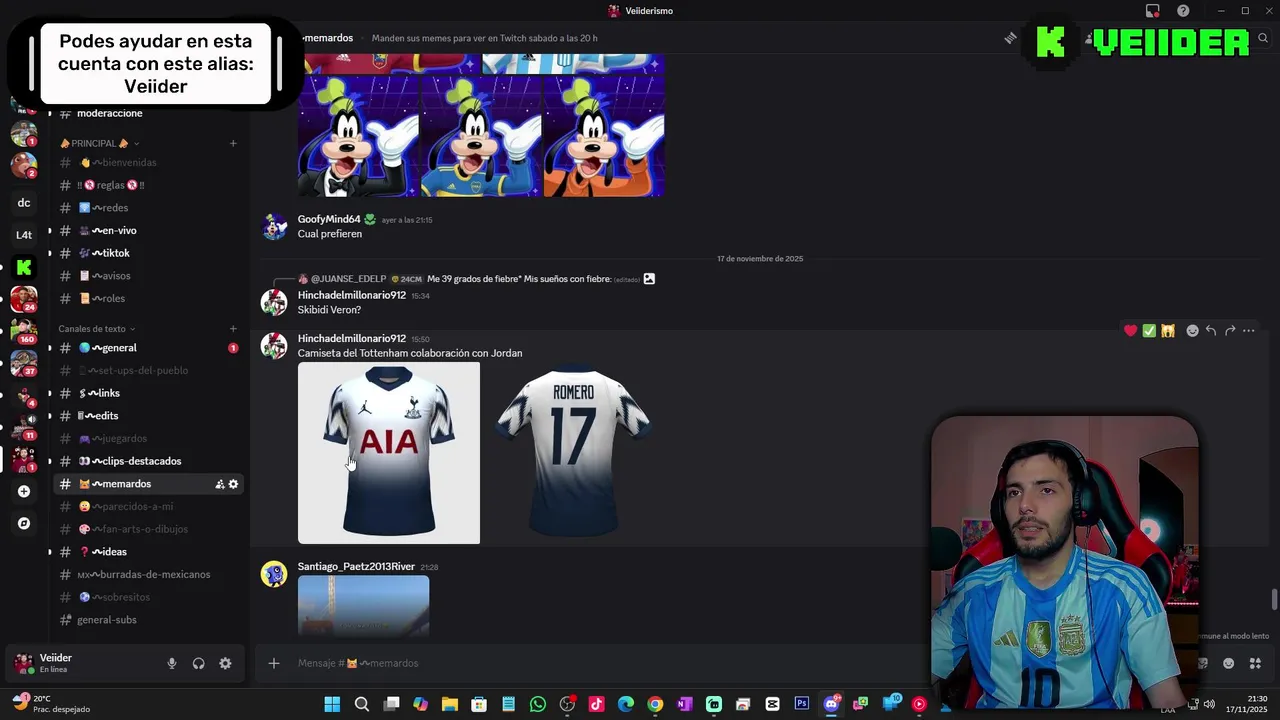The image size is (1280, 720).
Task: Mute microphone in user panel
Action: click(x=172, y=663)
